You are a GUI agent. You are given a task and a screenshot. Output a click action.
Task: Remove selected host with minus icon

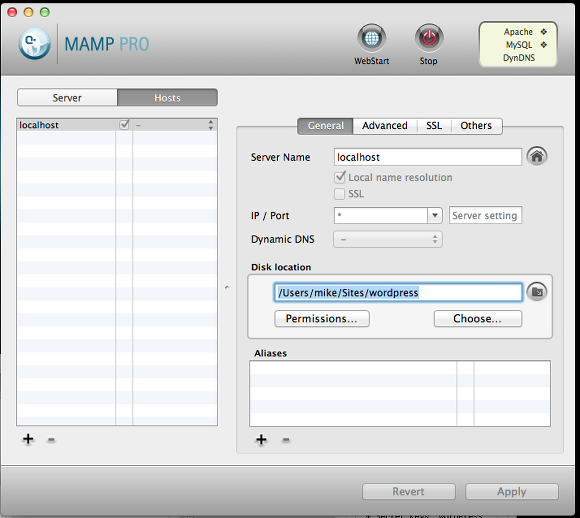tap(51, 440)
